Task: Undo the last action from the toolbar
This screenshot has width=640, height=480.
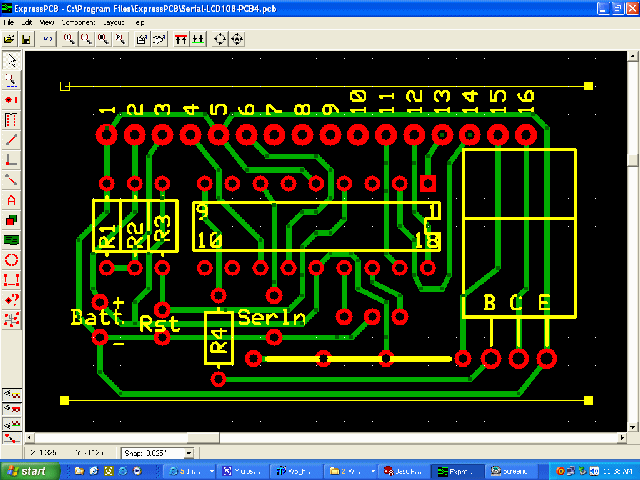Action: tap(48, 39)
